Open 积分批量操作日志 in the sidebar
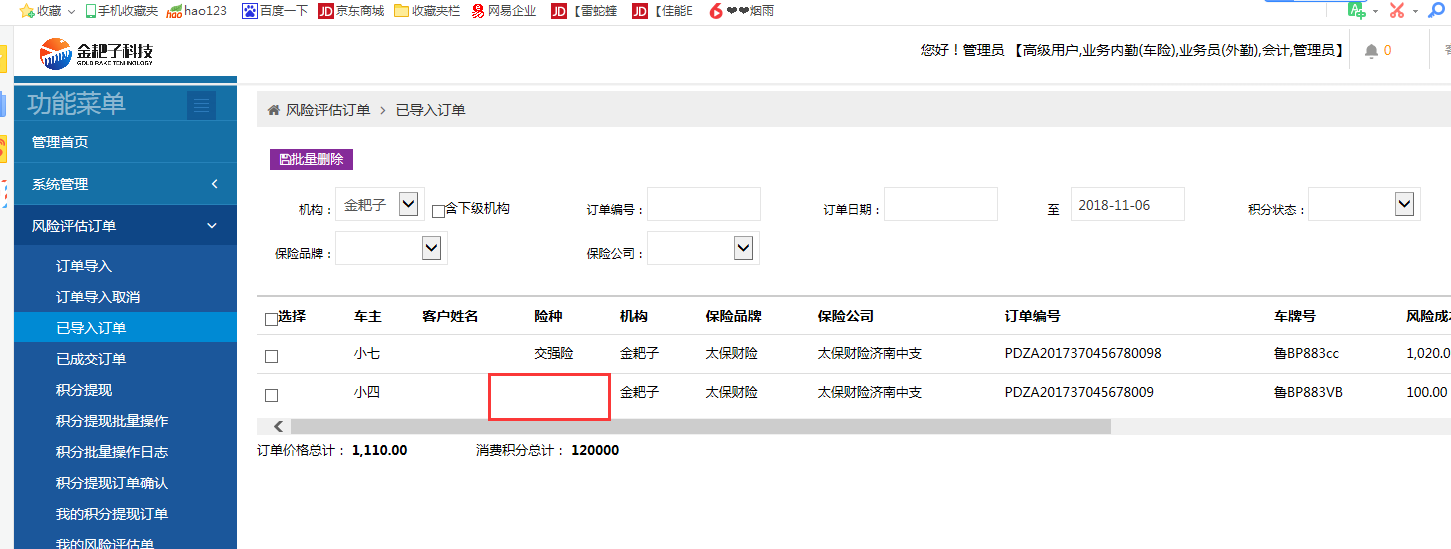Screen dimensions: 1451x549 [x=112, y=452]
